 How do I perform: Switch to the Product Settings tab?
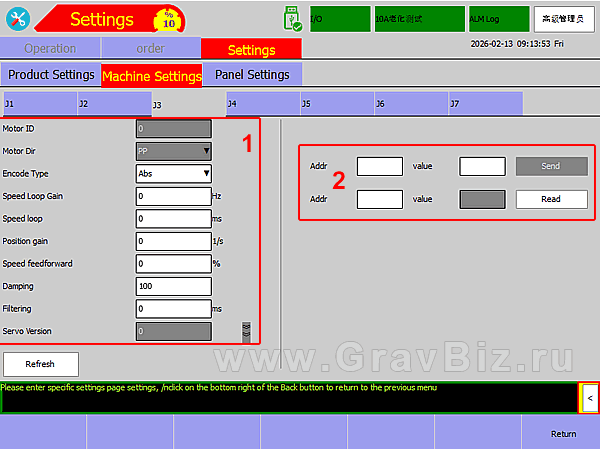(x=50, y=75)
